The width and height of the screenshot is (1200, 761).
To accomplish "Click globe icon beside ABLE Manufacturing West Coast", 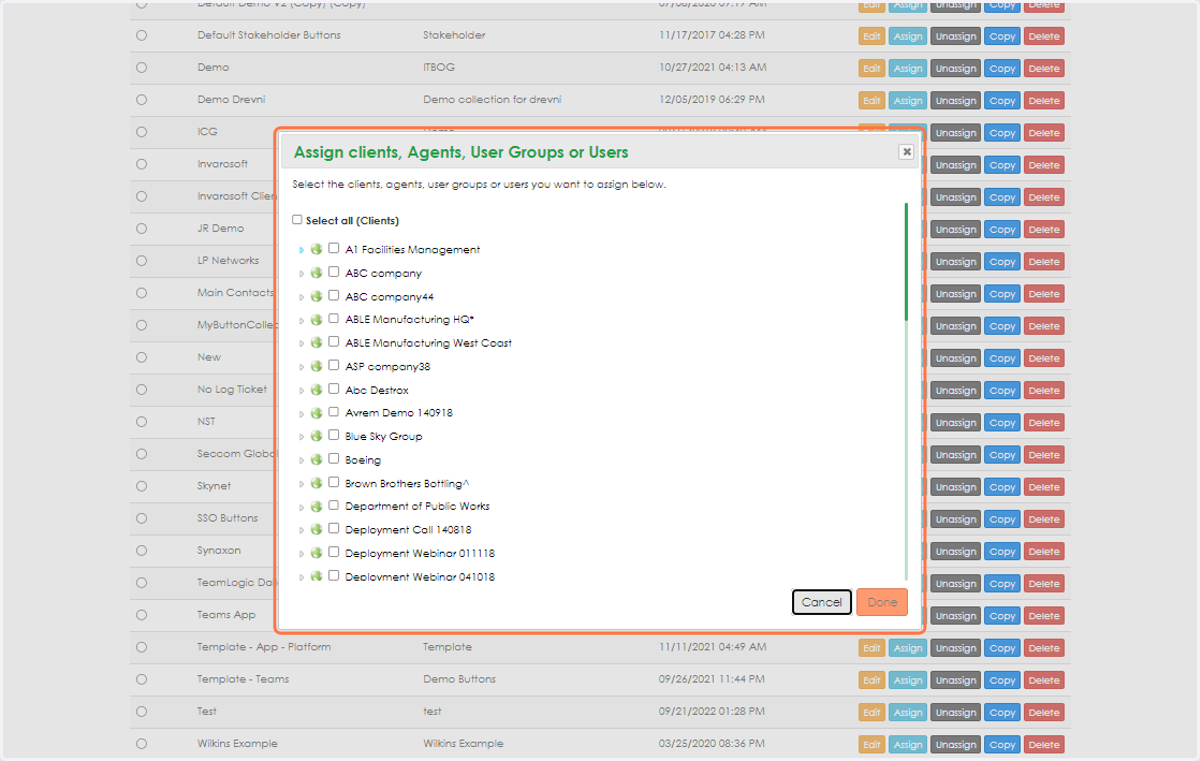I will pyautogui.click(x=317, y=342).
